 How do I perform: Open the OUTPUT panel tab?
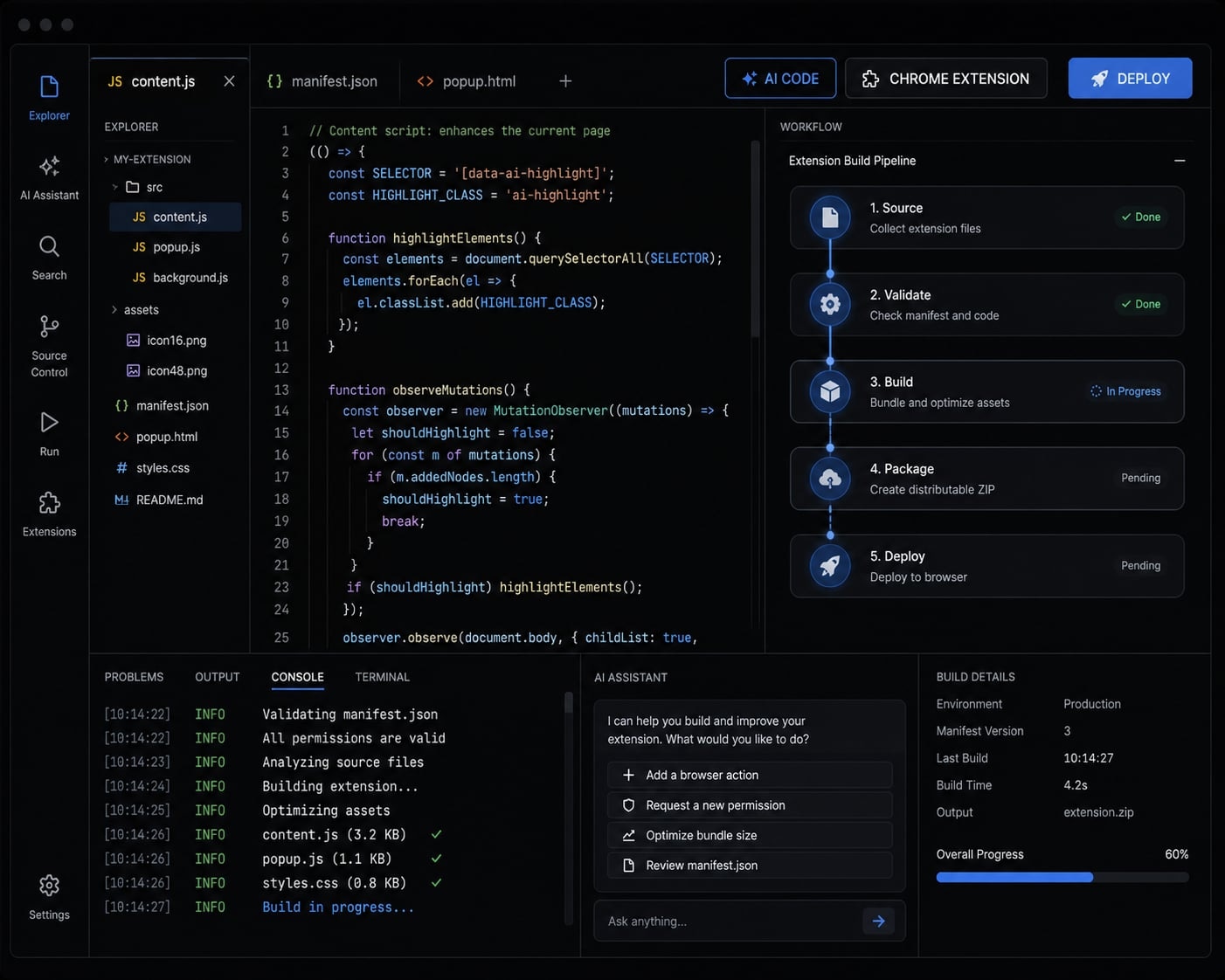[218, 677]
